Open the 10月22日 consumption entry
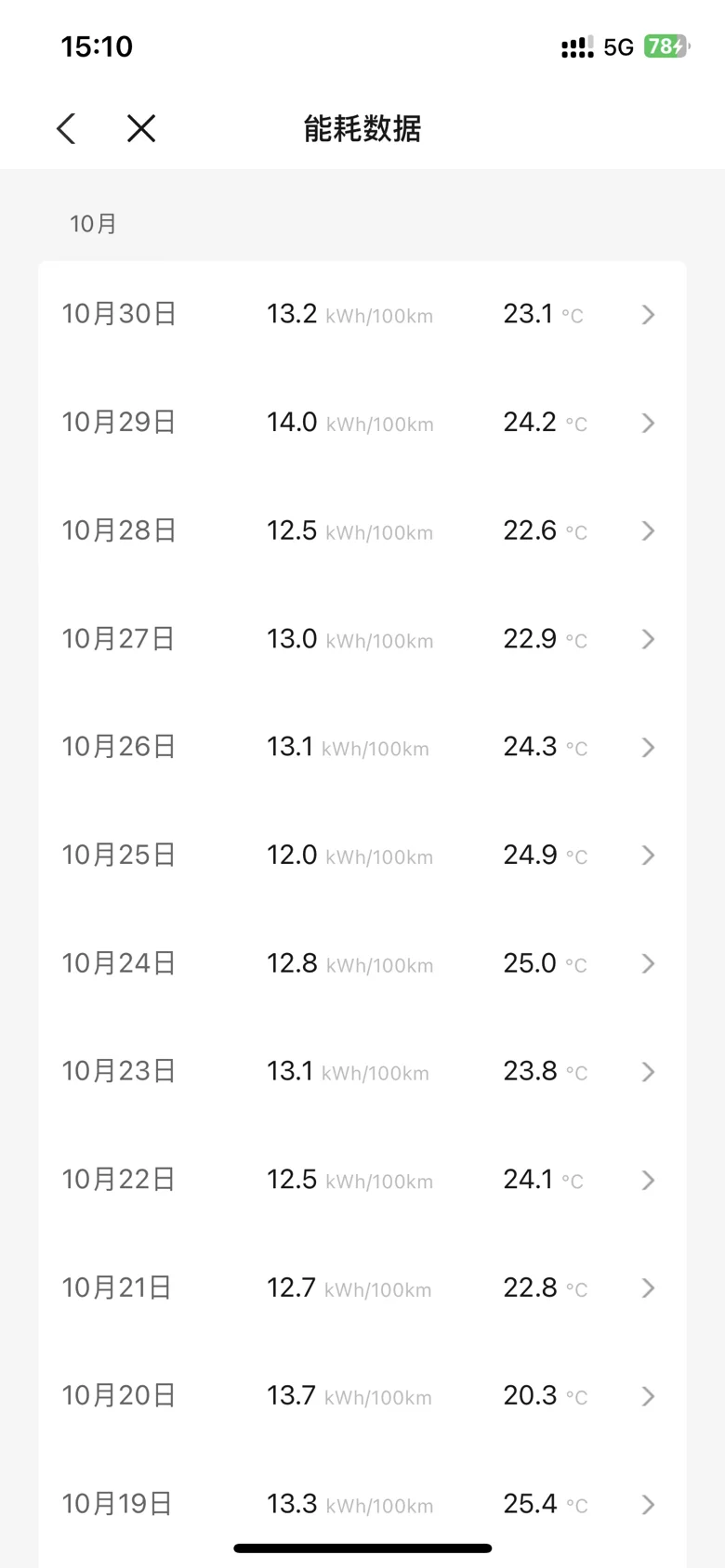Viewport: 725px width, 1568px height. pyautogui.click(x=362, y=1180)
